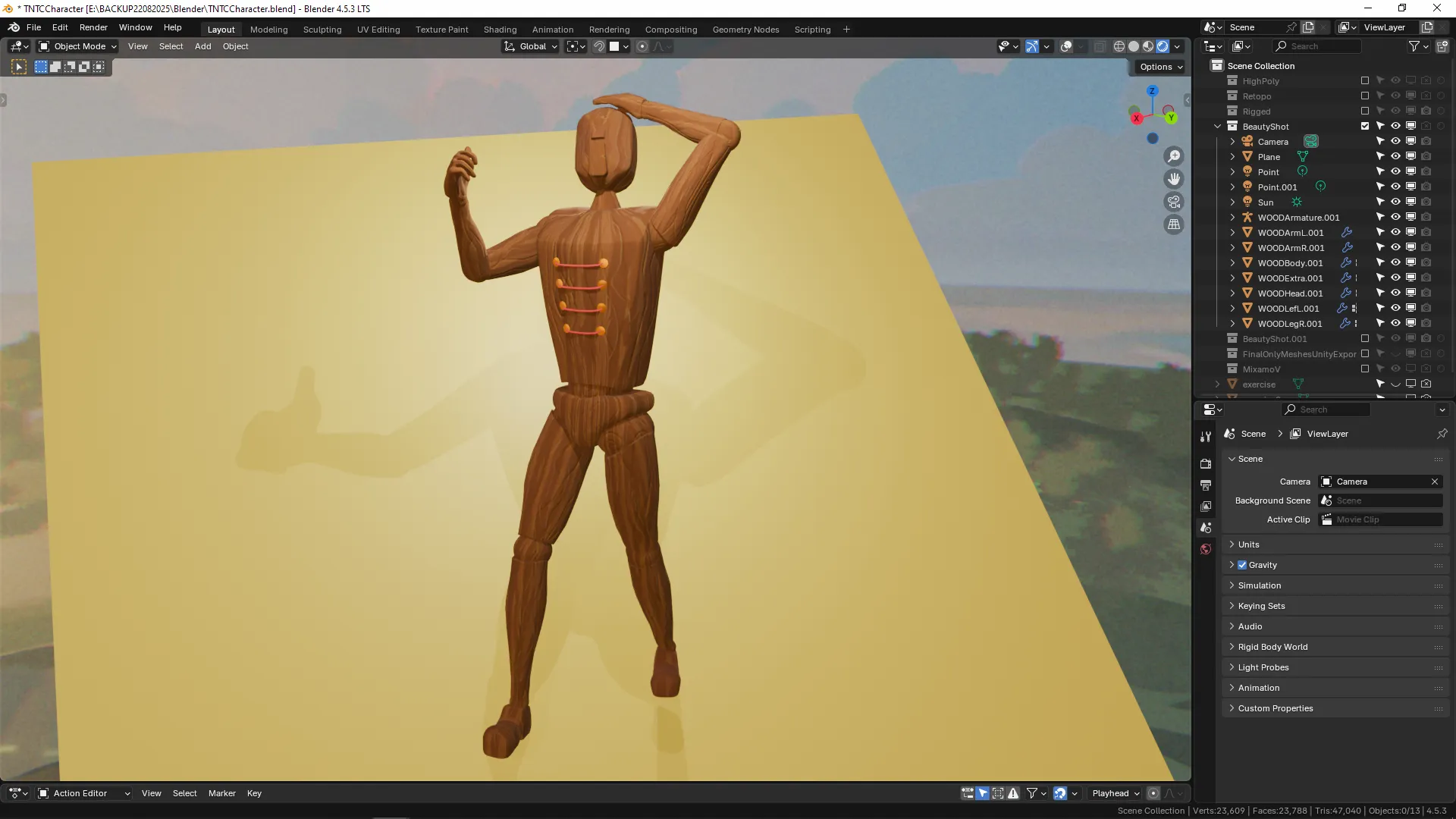
Task: Open the Global transform orientation dropdown
Action: point(529,46)
